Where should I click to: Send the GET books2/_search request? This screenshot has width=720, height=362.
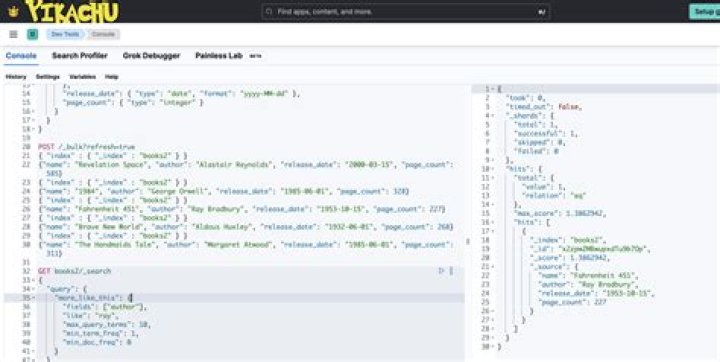(441, 271)
